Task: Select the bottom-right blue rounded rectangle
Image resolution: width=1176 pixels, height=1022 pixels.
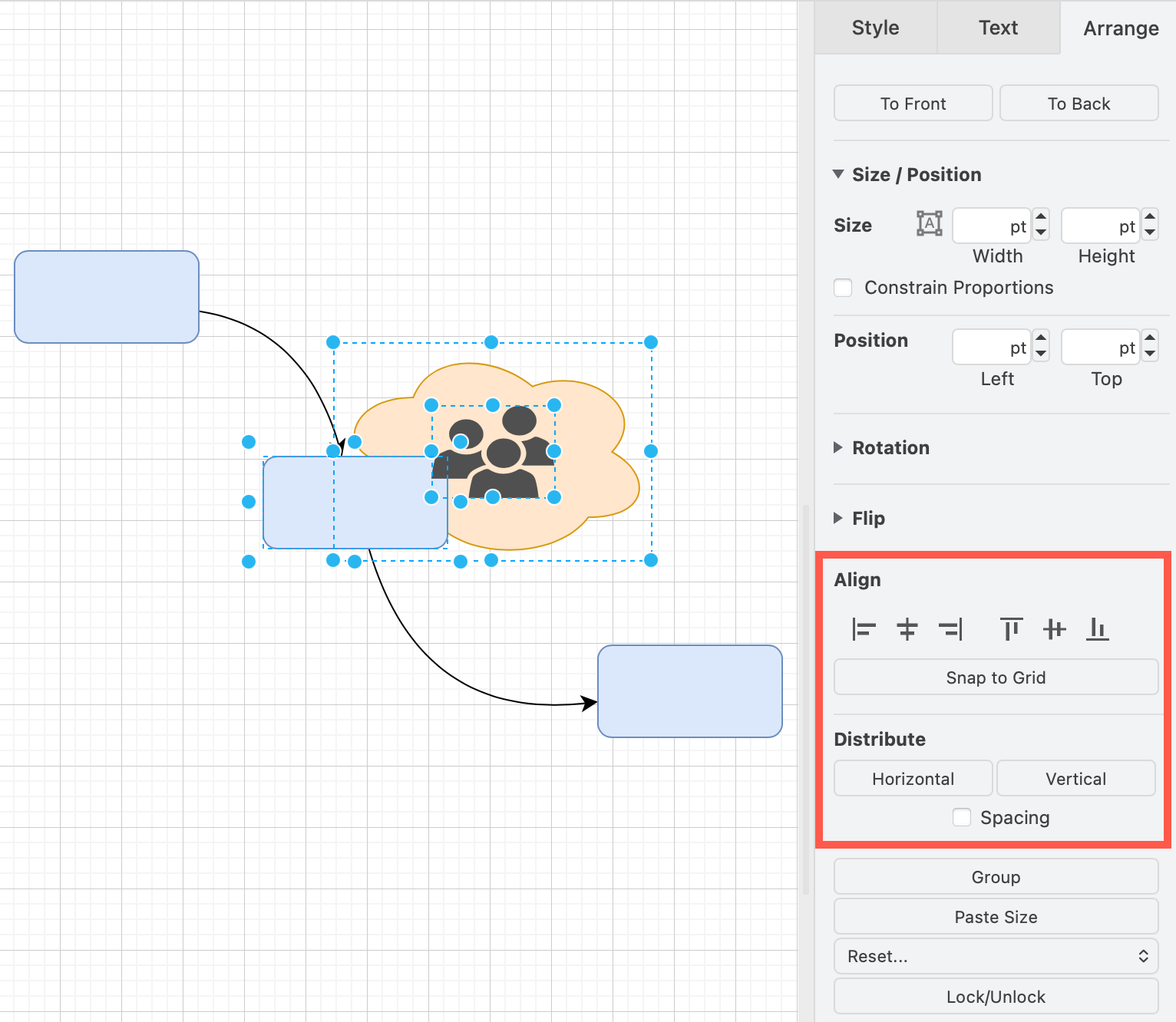Action: [x=690, y=691]
